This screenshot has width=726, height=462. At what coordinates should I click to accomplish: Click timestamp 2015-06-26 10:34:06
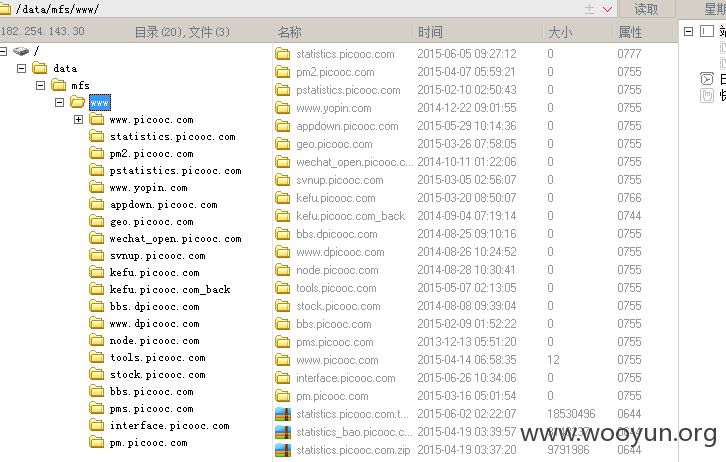pyautogui.click(x=467, y=378)
